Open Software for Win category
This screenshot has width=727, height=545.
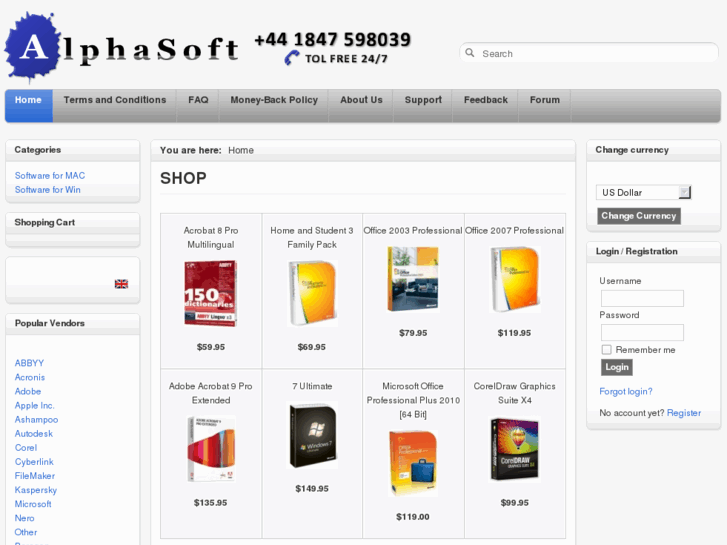48,190
